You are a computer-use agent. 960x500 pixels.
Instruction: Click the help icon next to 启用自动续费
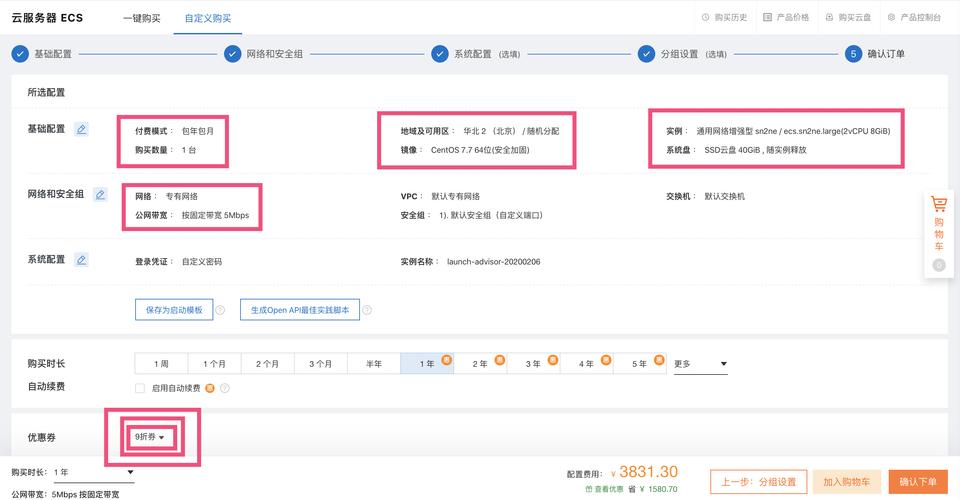[x=225, y=388]
